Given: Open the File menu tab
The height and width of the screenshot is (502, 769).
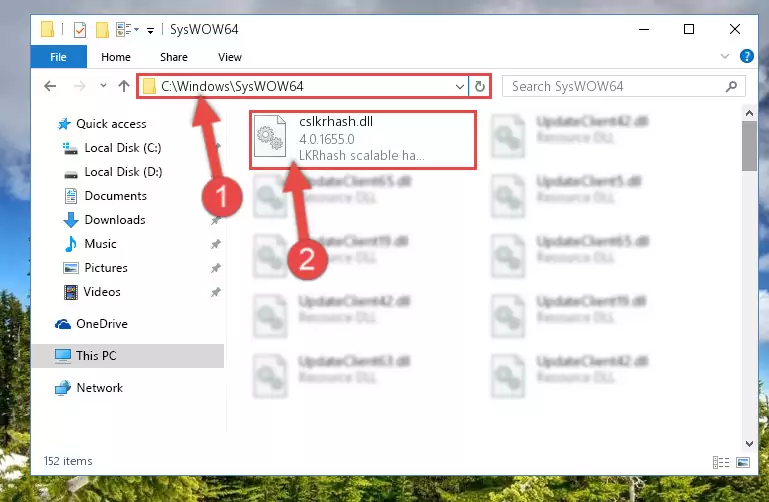Looking at the screenshot, I should pyautogui.click(x=58, y=57).
